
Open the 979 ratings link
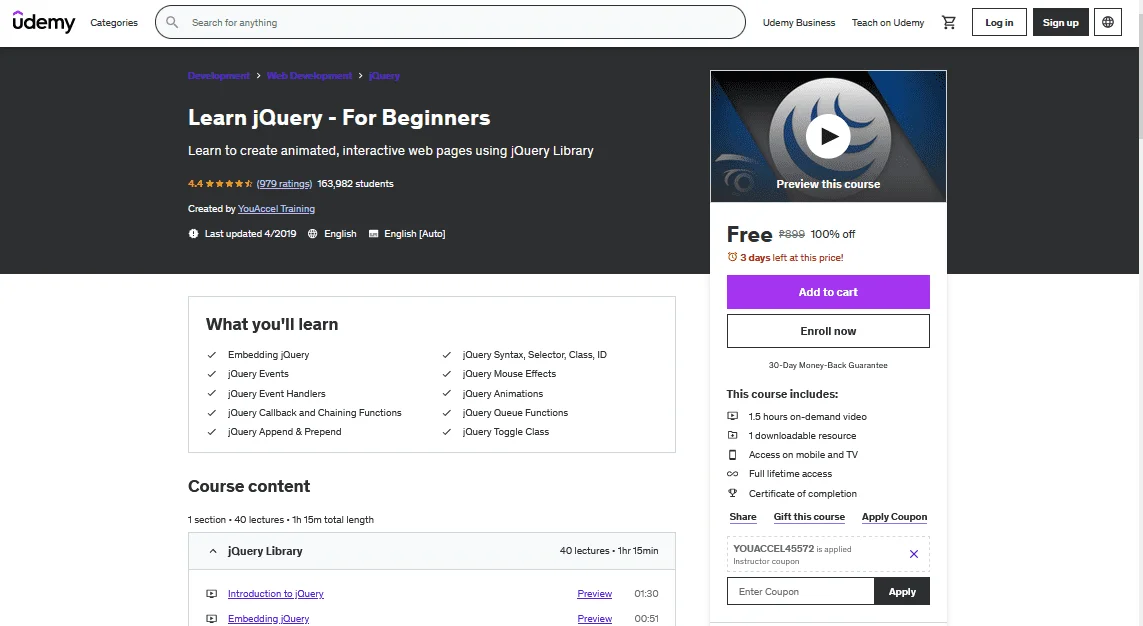[284, 184]
